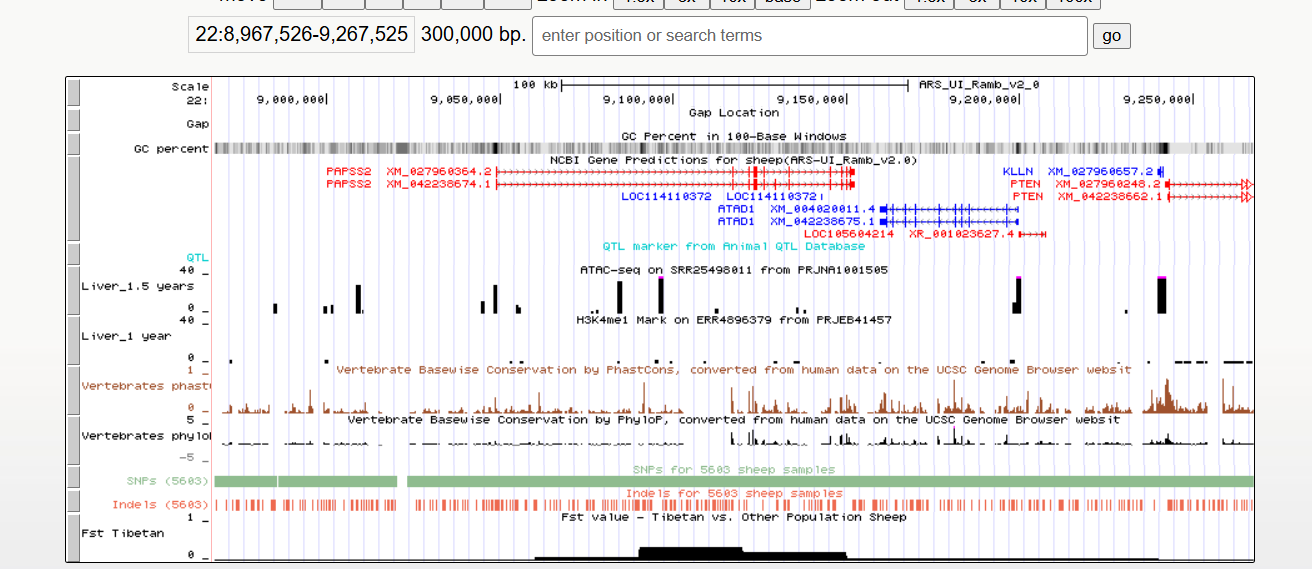Click Vertebrate Basewise Conservation by PhyloP title
This screenshot has width=1312, height=569.
click(733, 420)
